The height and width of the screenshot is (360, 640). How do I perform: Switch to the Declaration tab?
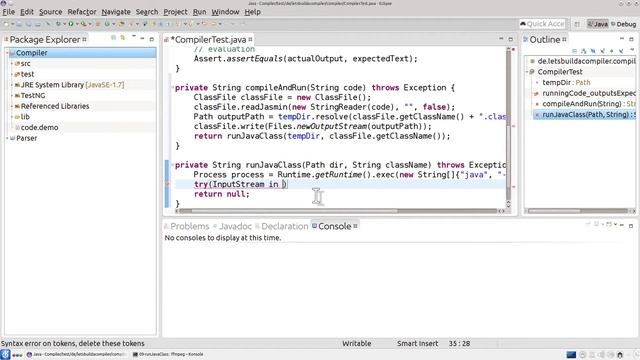282,226
